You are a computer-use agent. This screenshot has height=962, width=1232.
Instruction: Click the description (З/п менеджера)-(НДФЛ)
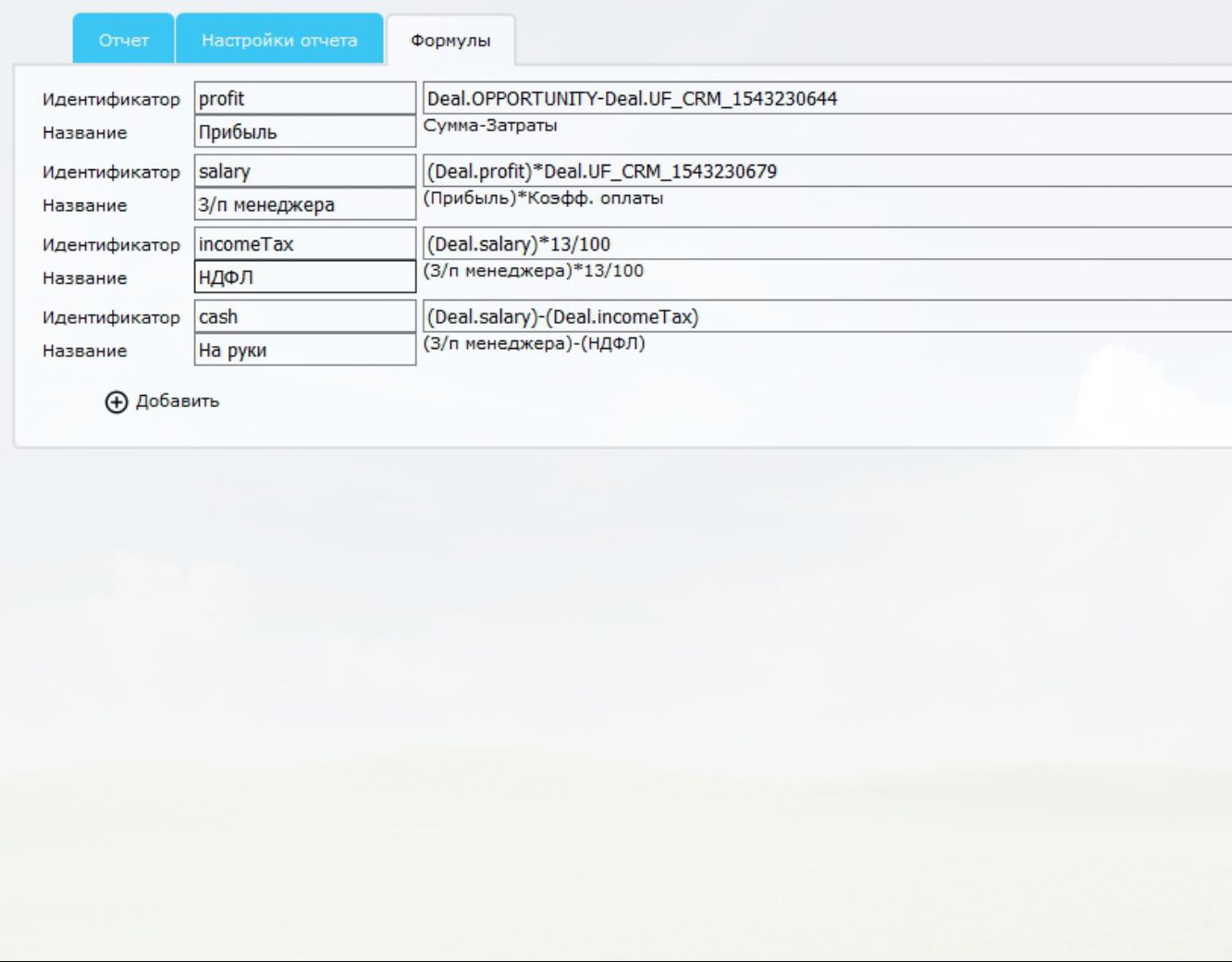535,343
